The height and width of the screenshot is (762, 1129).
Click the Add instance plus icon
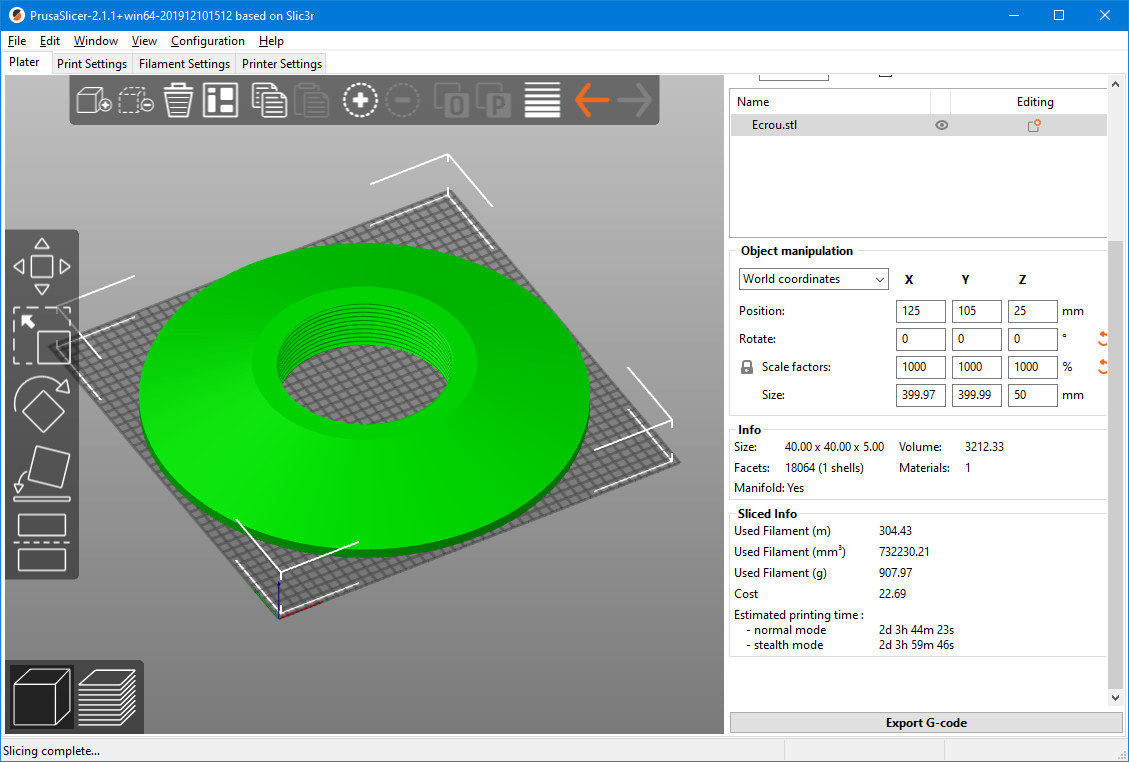360,100
